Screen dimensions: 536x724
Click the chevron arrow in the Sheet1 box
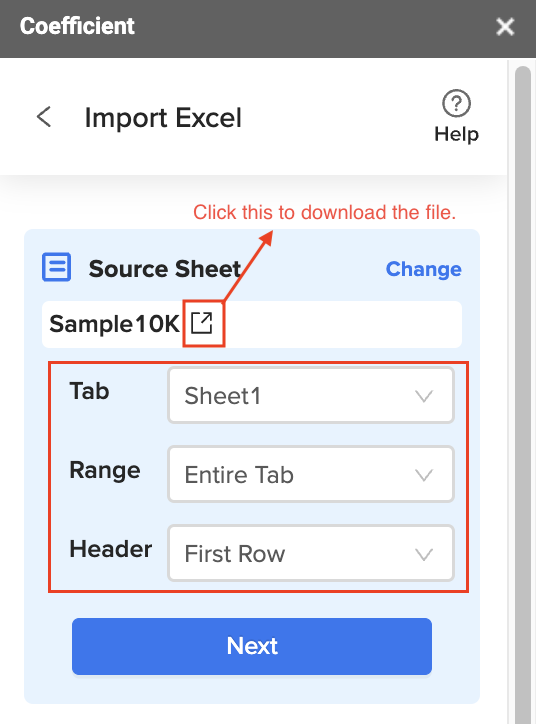pos(423,396)
